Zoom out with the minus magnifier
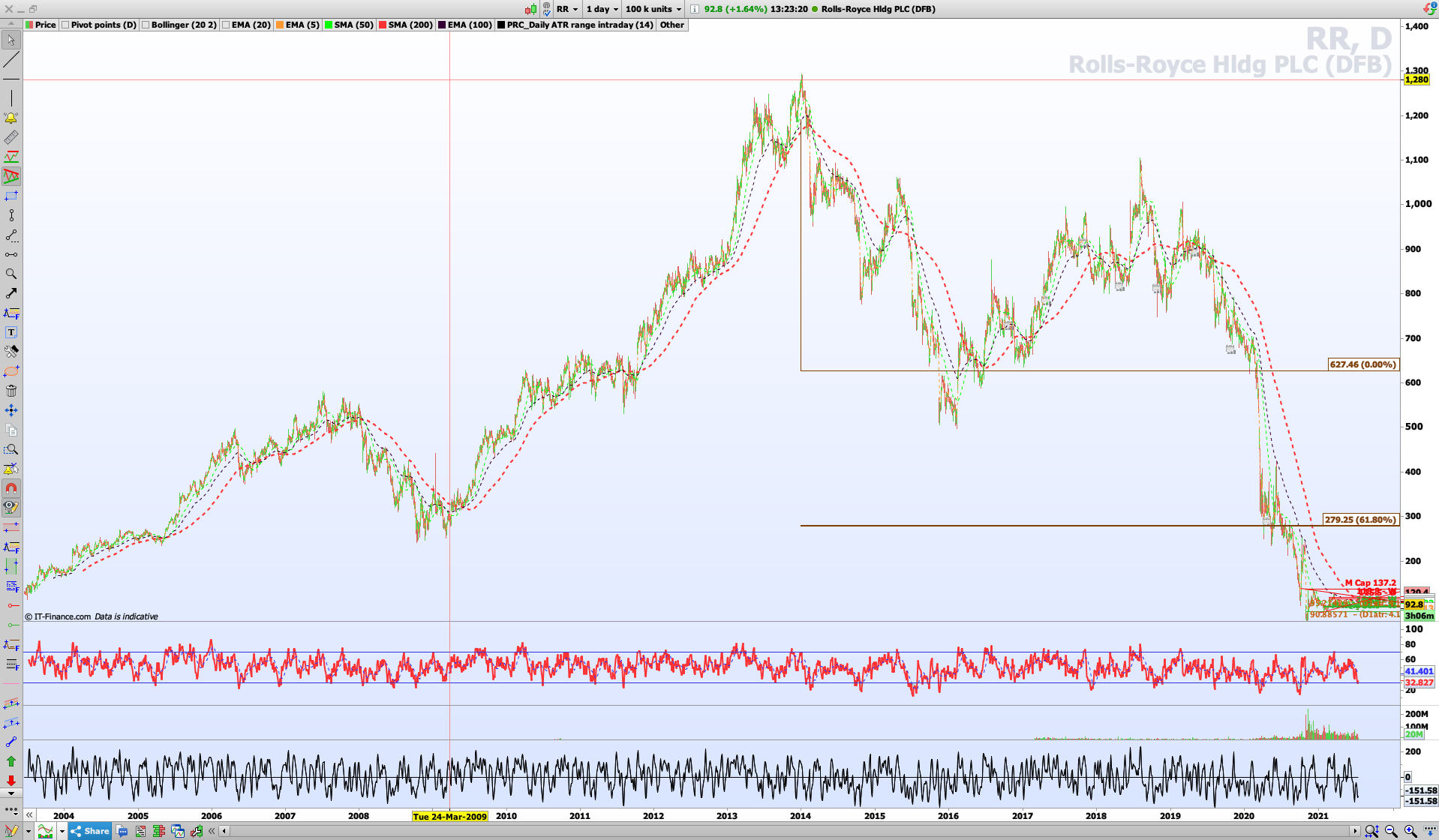1439x840 pixels. pyautogui.click(x=1391, y=831)
